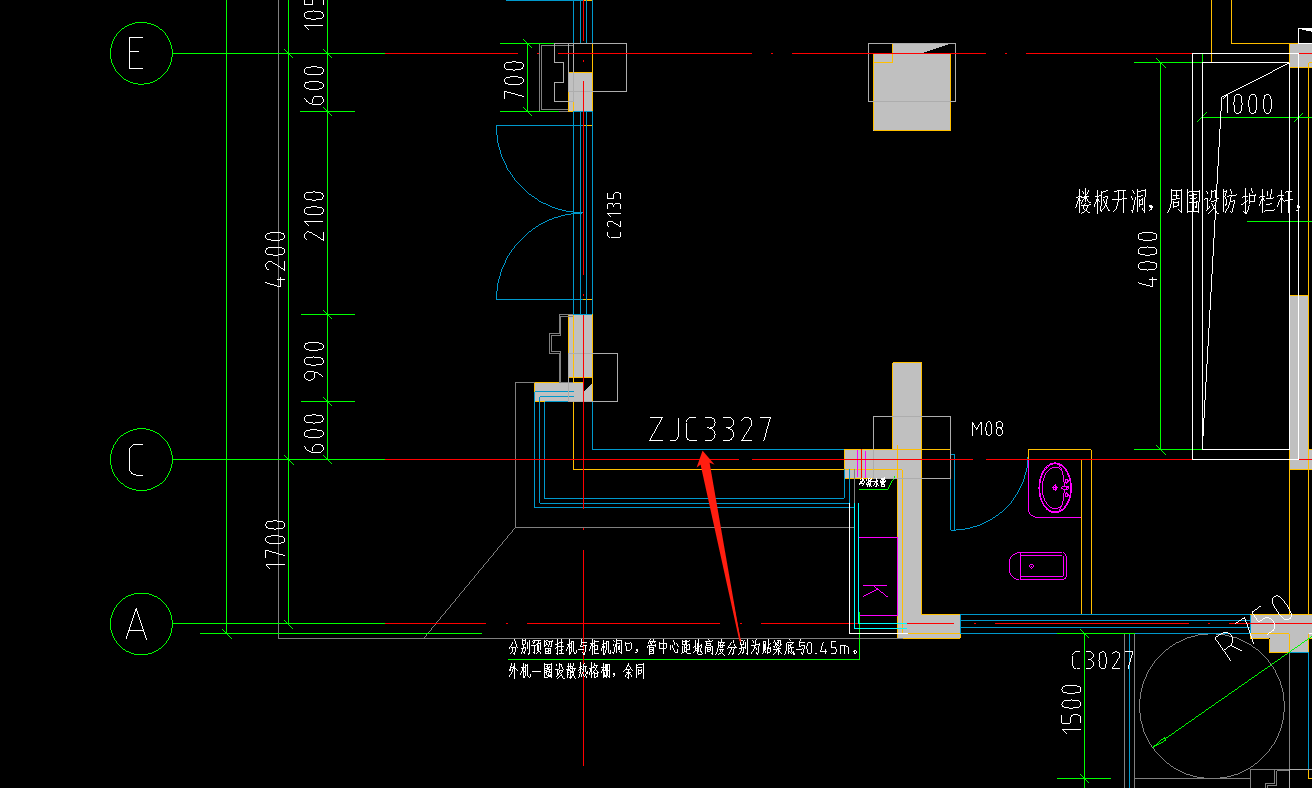The height and width of the screenshot is (788, 1312).
Task: Select the 1500 dimension text
Action: (1071, 708)
